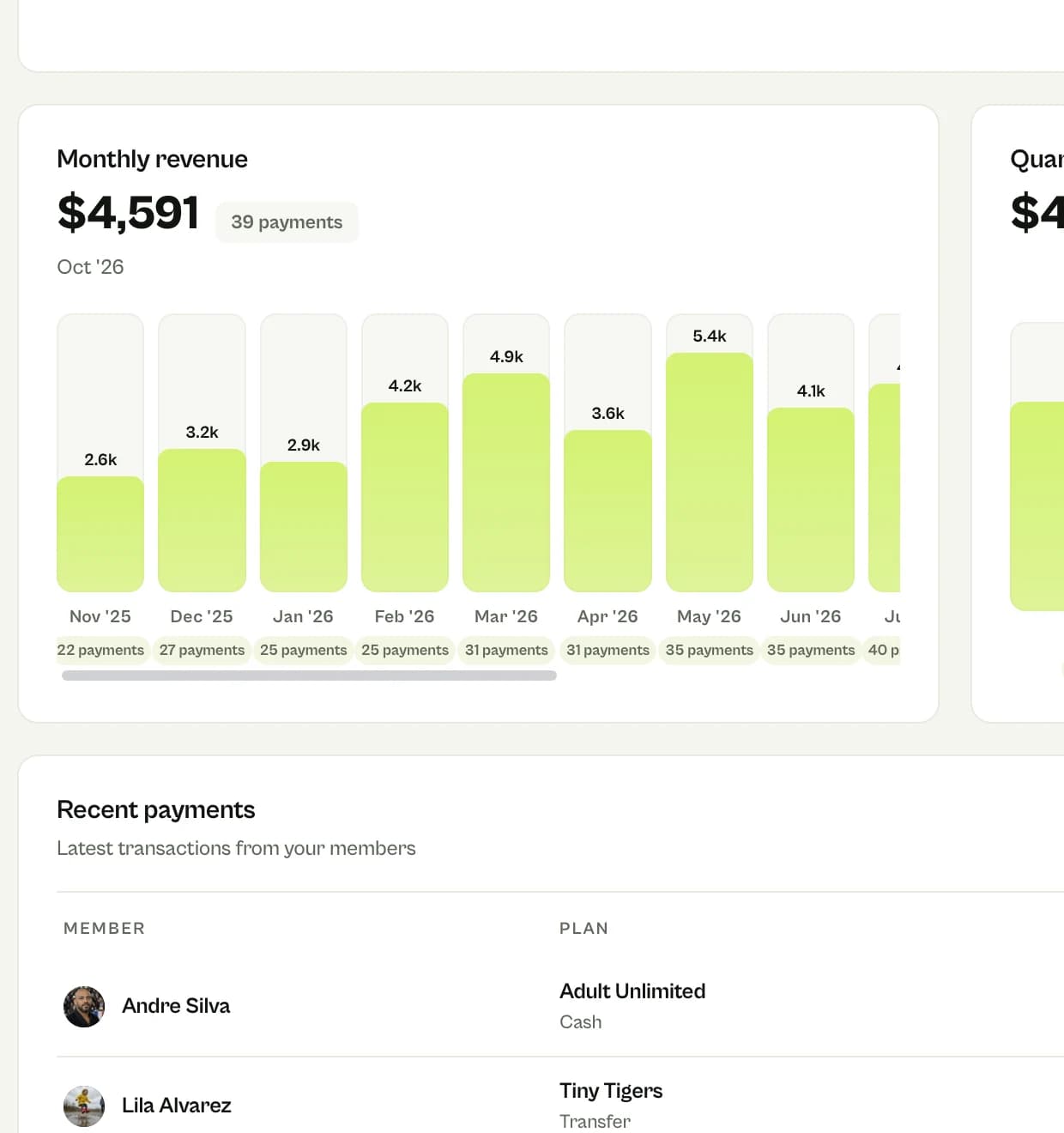Click the Oct '26 period label

click(90, 267)
